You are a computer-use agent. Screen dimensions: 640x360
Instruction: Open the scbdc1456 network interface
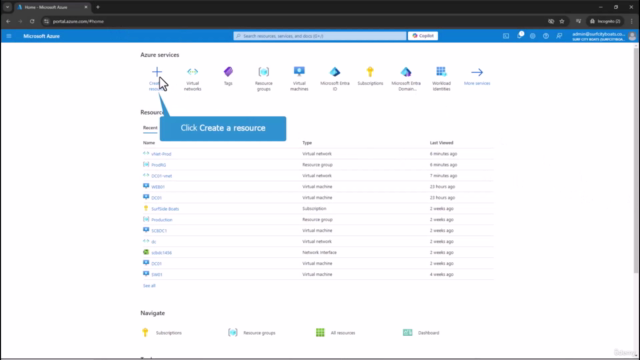point(161,253)
